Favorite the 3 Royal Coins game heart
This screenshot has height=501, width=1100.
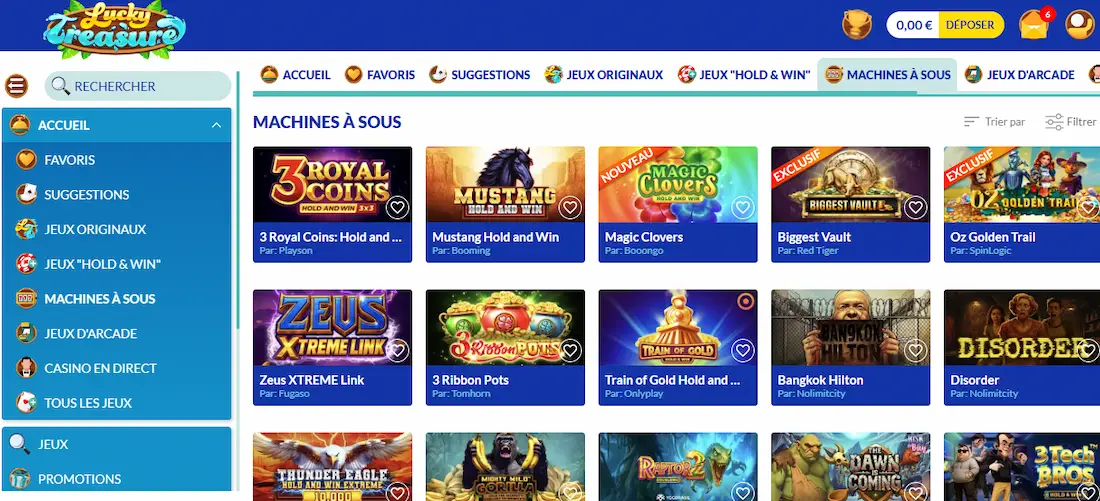398,207
